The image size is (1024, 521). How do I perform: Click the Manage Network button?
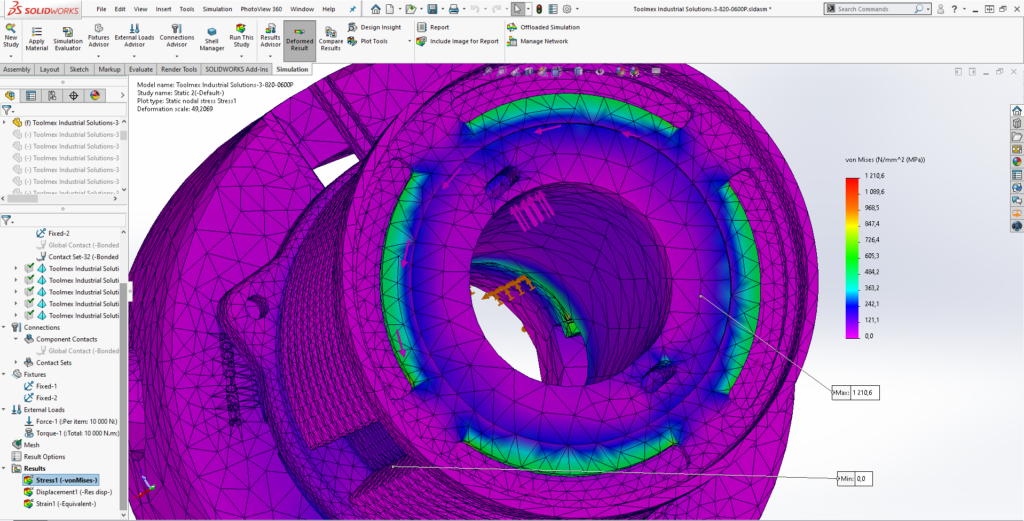(x=543, y=41)
